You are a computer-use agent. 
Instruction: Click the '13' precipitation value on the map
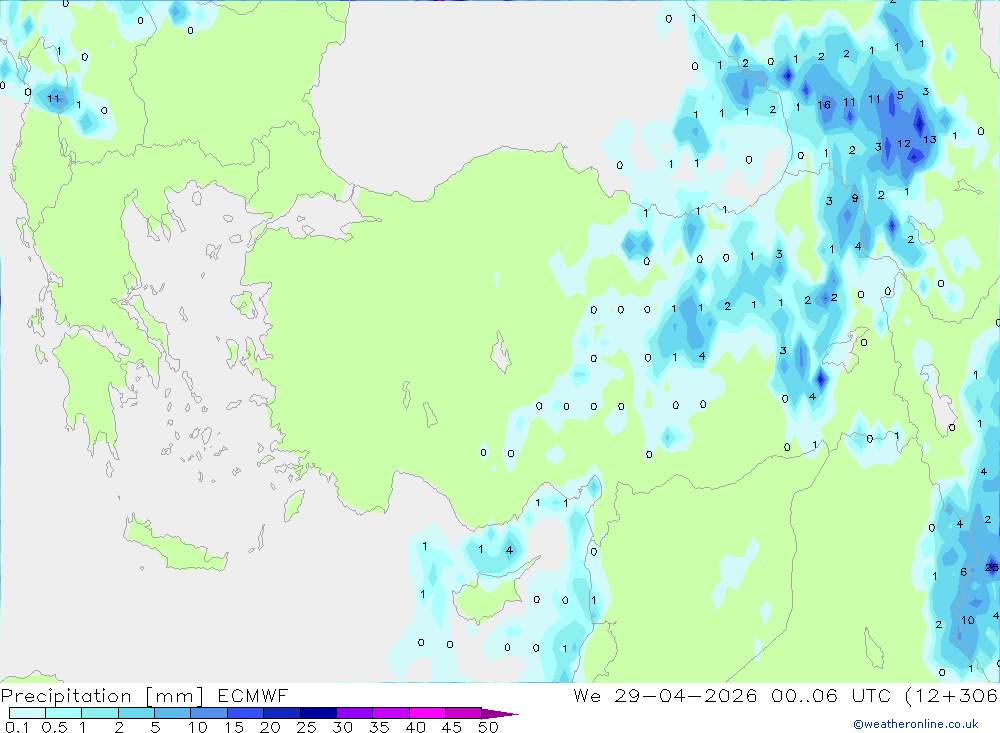(930, 139)
